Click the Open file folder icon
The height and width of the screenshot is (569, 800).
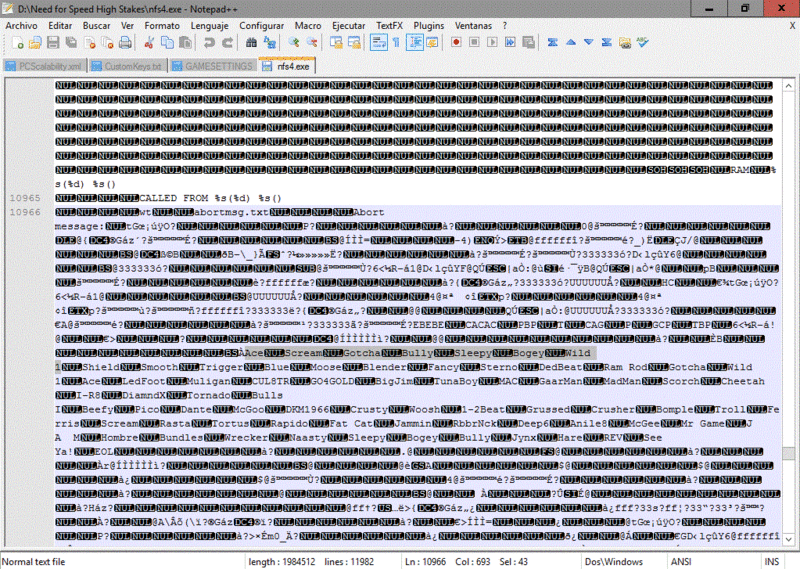pyautogui.click(x=35, y=43)
